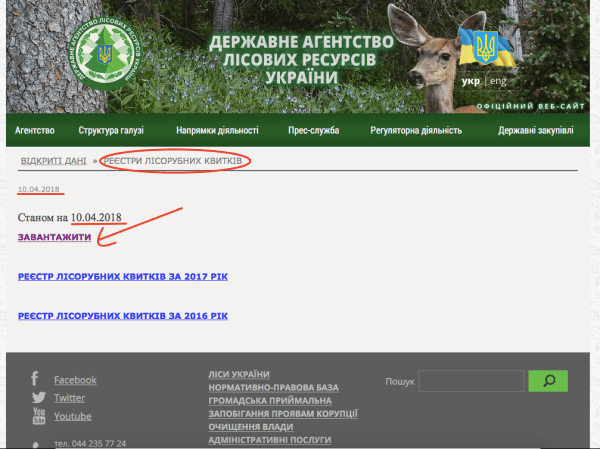Open the 2017 logging tickets registry link
The height and width of the screenshot is (449, 600).
pos(124,276)
